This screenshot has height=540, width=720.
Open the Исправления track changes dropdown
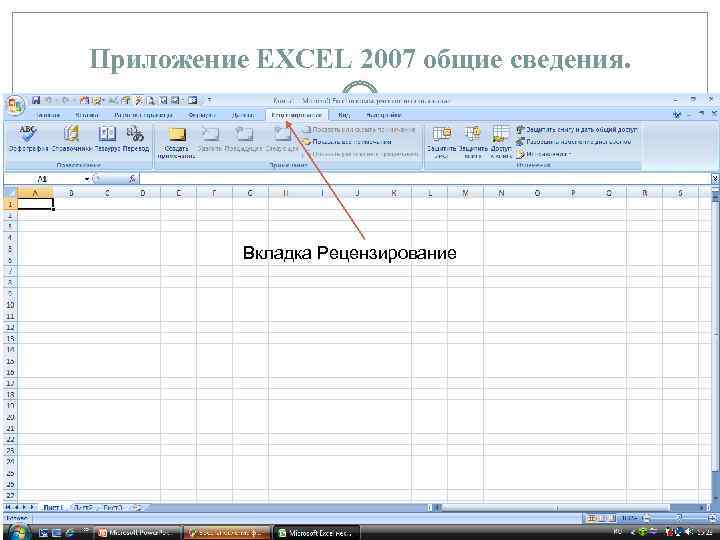[x=544, y=154]
